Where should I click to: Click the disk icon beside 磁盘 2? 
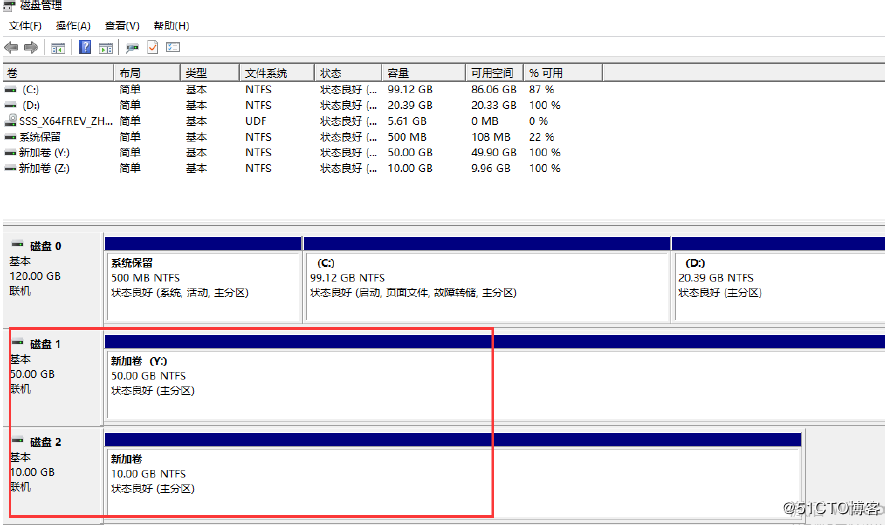(x=18, y=440)
